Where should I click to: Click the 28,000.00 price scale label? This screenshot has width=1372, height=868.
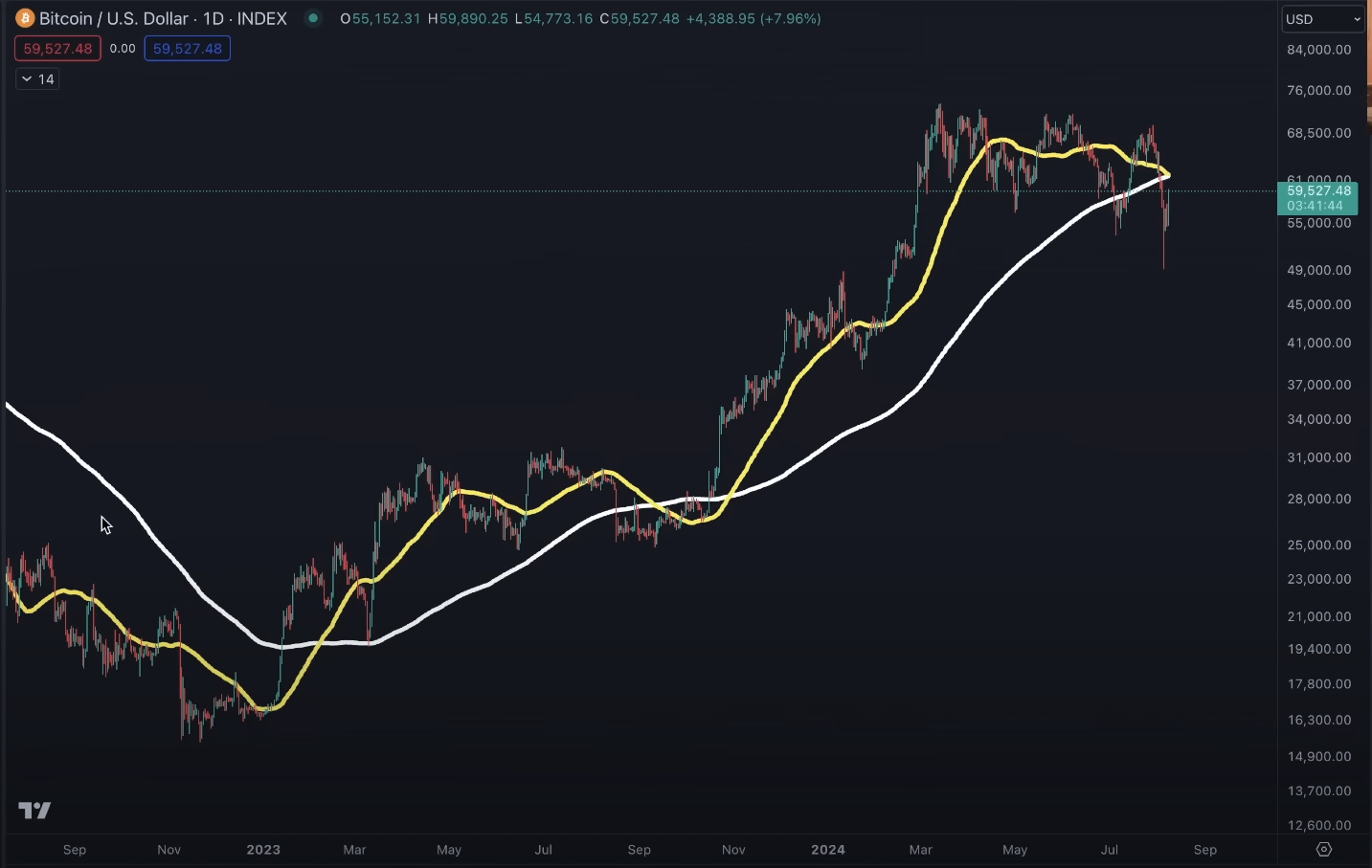pos(1319,500)
